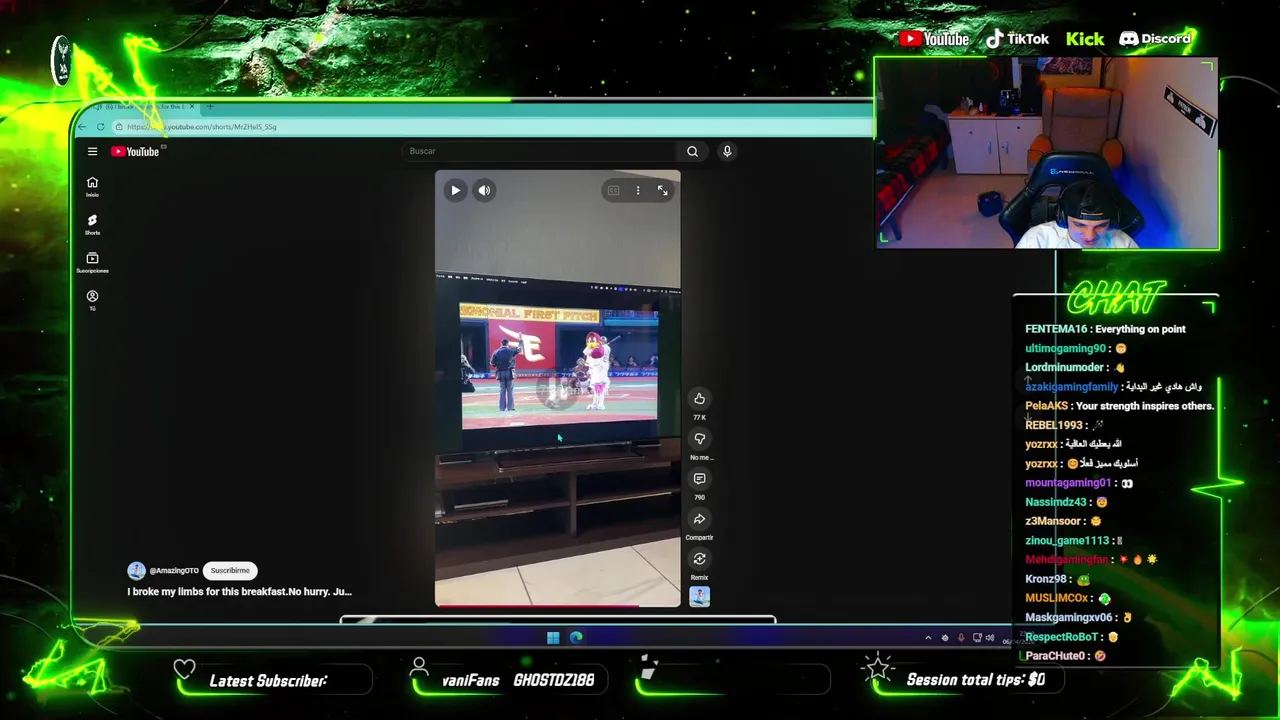Reload the page with refresh icon
1280x720 pixels.
(100, 127)
